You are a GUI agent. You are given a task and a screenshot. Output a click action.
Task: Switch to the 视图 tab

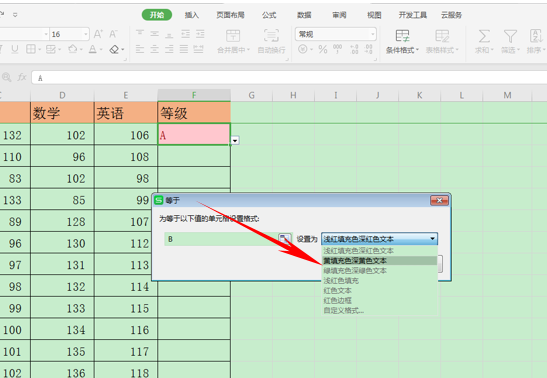pyautogui.click(x=374, y=15)
